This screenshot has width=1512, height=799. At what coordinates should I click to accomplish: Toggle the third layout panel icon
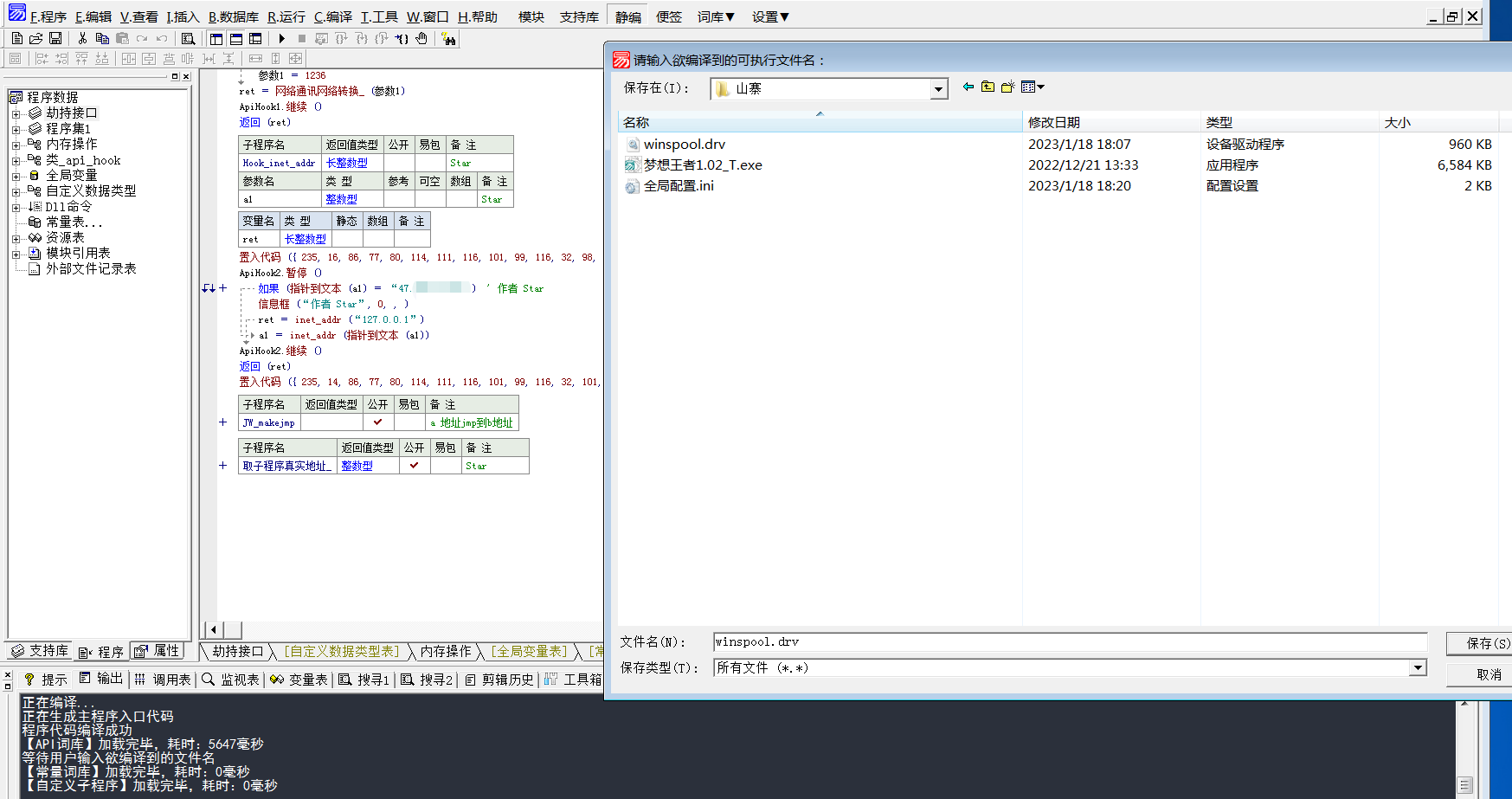[x=255, y=38]
